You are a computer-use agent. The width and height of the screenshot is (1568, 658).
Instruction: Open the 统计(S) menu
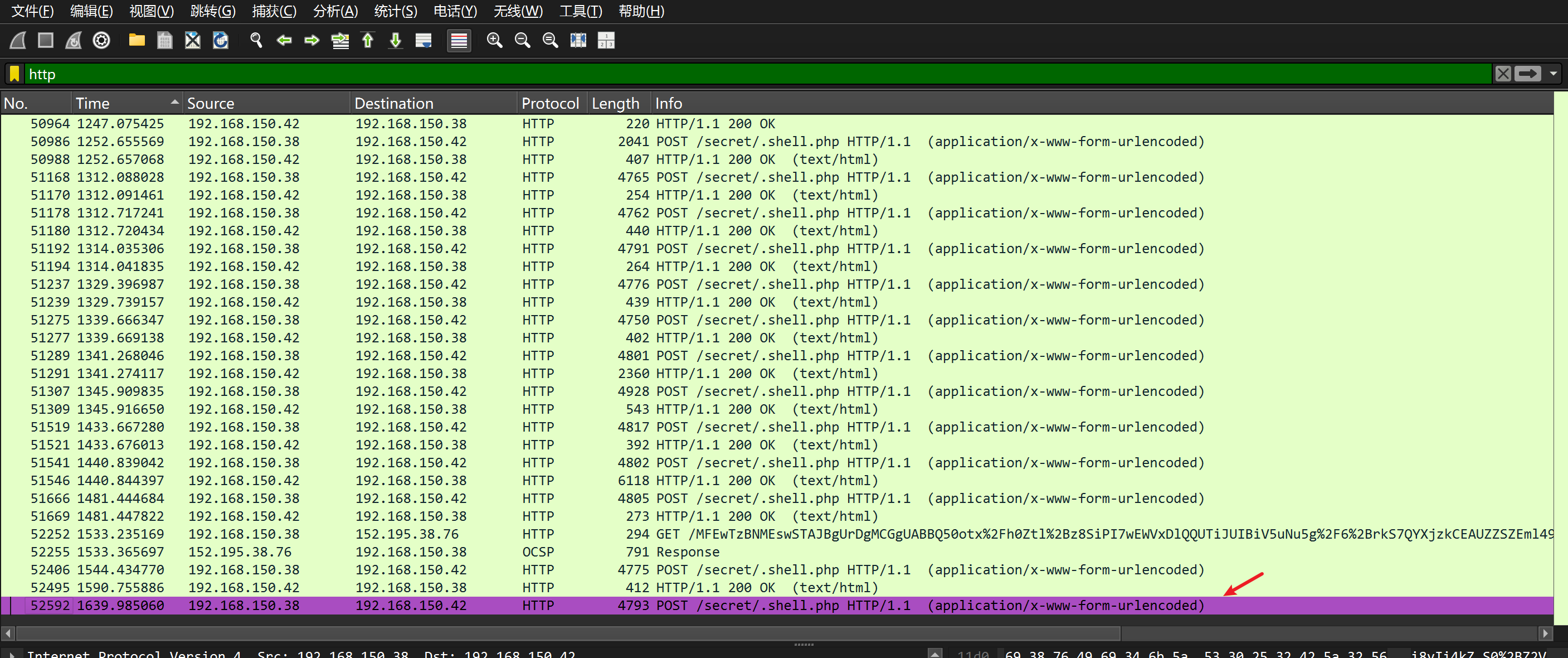pos(395,11)
